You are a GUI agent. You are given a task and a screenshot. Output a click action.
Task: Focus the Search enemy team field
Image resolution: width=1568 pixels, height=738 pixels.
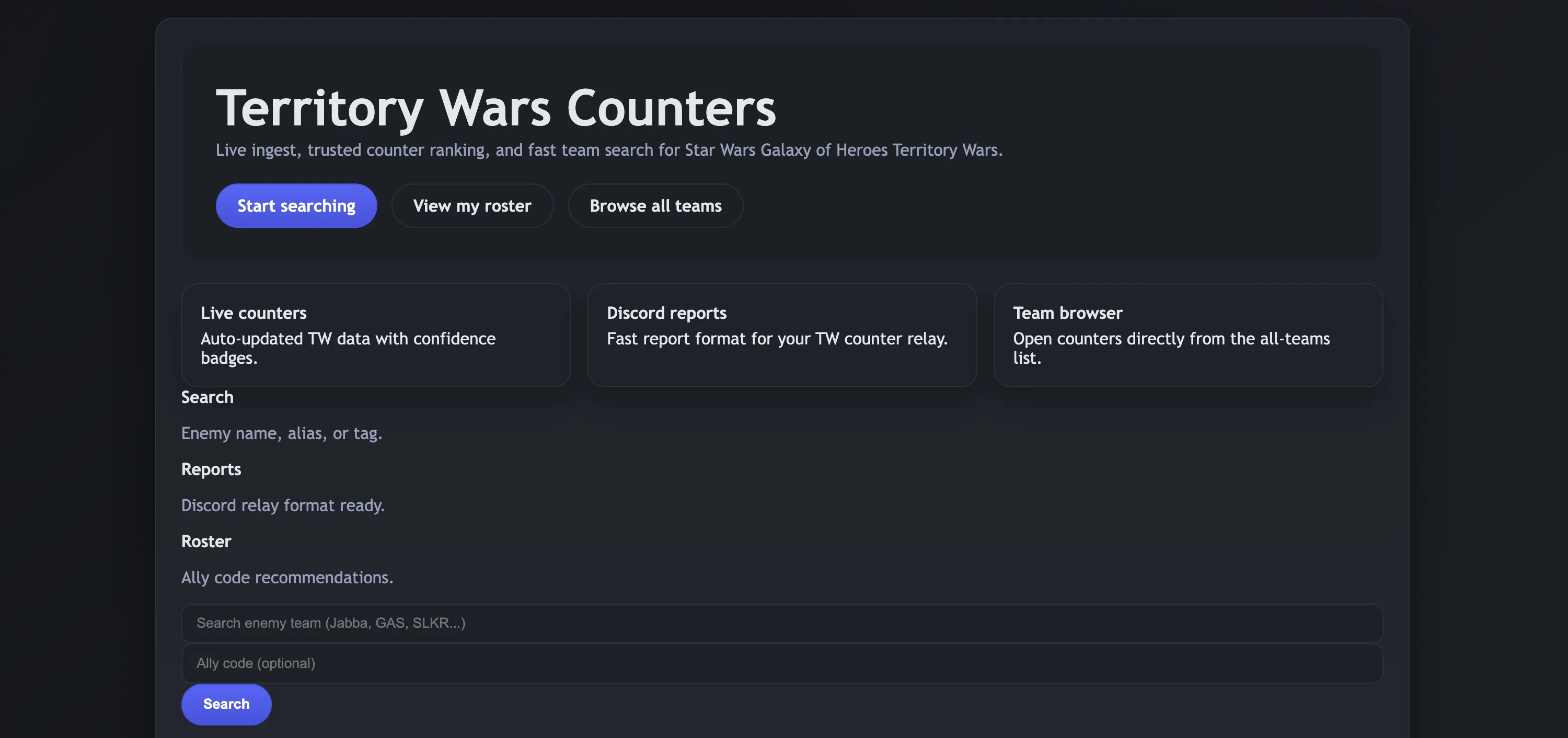click(x=781, y=623)
